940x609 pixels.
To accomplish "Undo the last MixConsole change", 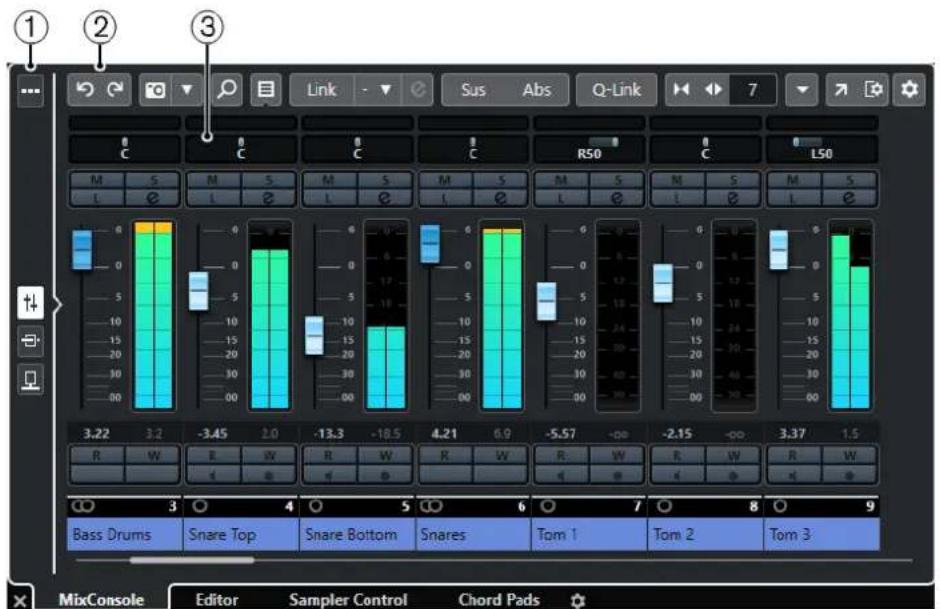I will pyautogui.click(x=85, y=90).
